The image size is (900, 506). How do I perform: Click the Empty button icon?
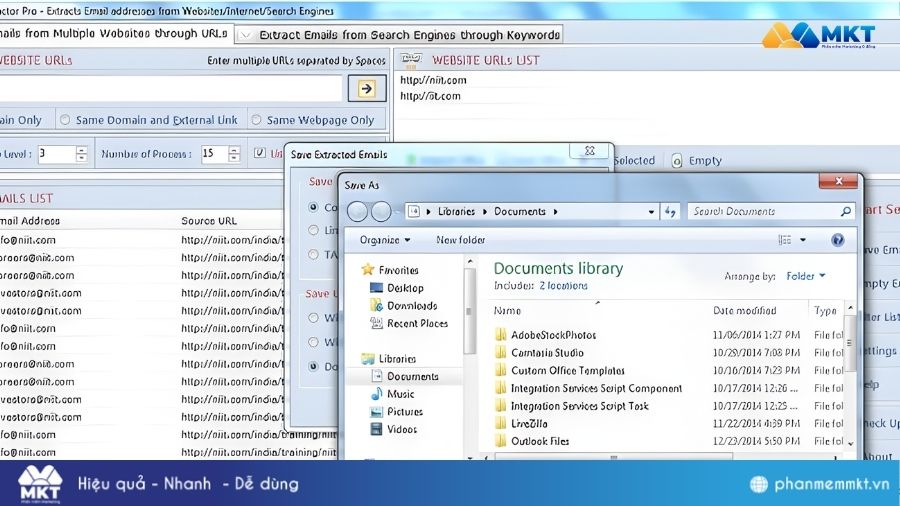(677, 161)
